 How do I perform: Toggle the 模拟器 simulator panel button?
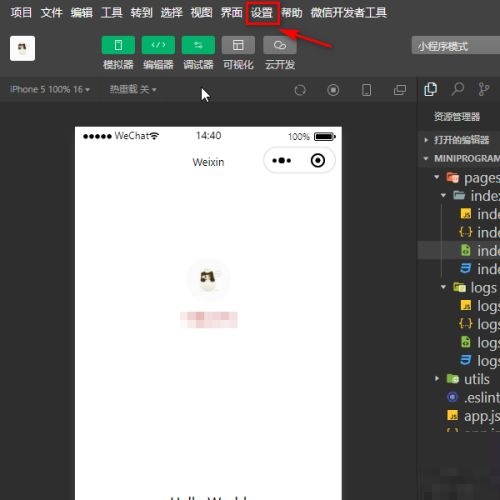point(118,45)
